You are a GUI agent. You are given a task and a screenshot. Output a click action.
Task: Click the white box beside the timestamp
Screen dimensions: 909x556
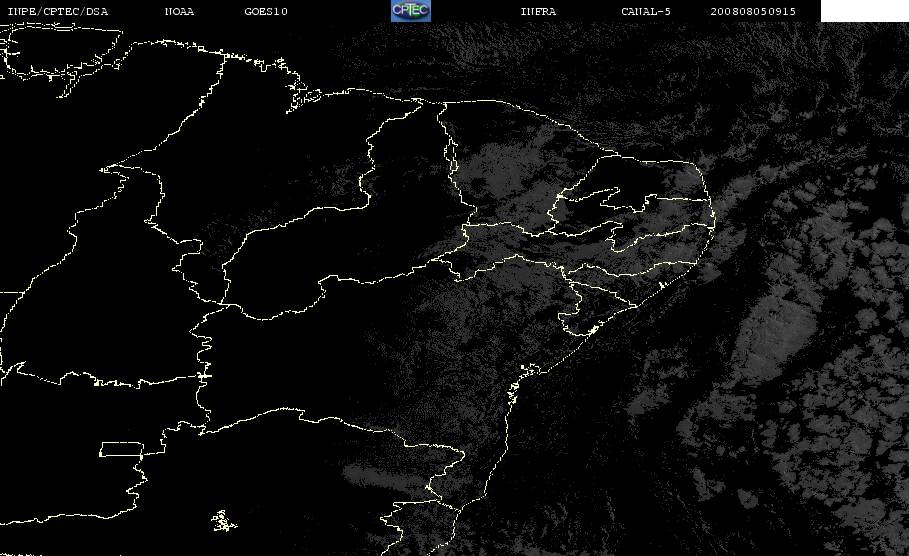pos(864,11)
